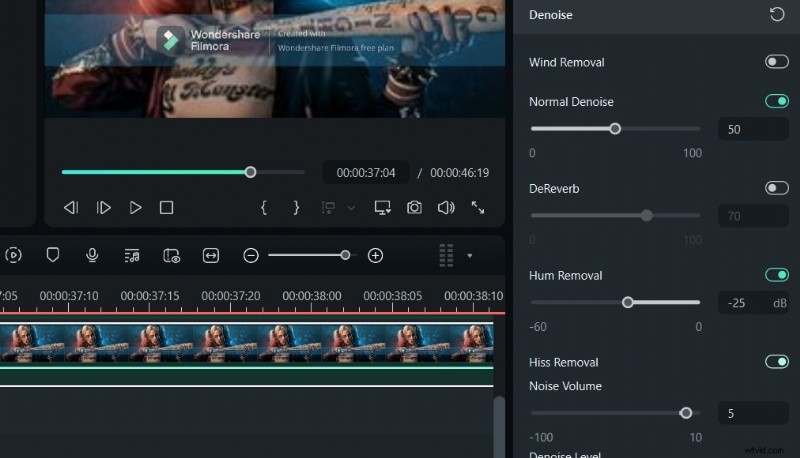Switch off the Hiss Removal toggle

click(x=777, y=362)
